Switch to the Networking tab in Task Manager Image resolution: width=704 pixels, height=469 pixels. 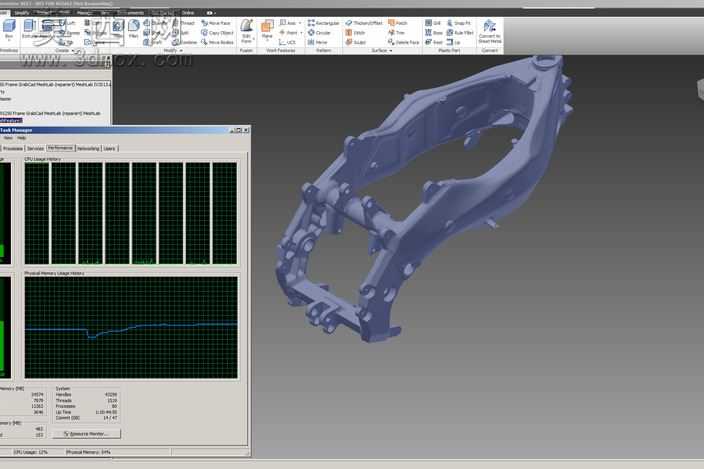click(x=88, y=149)
